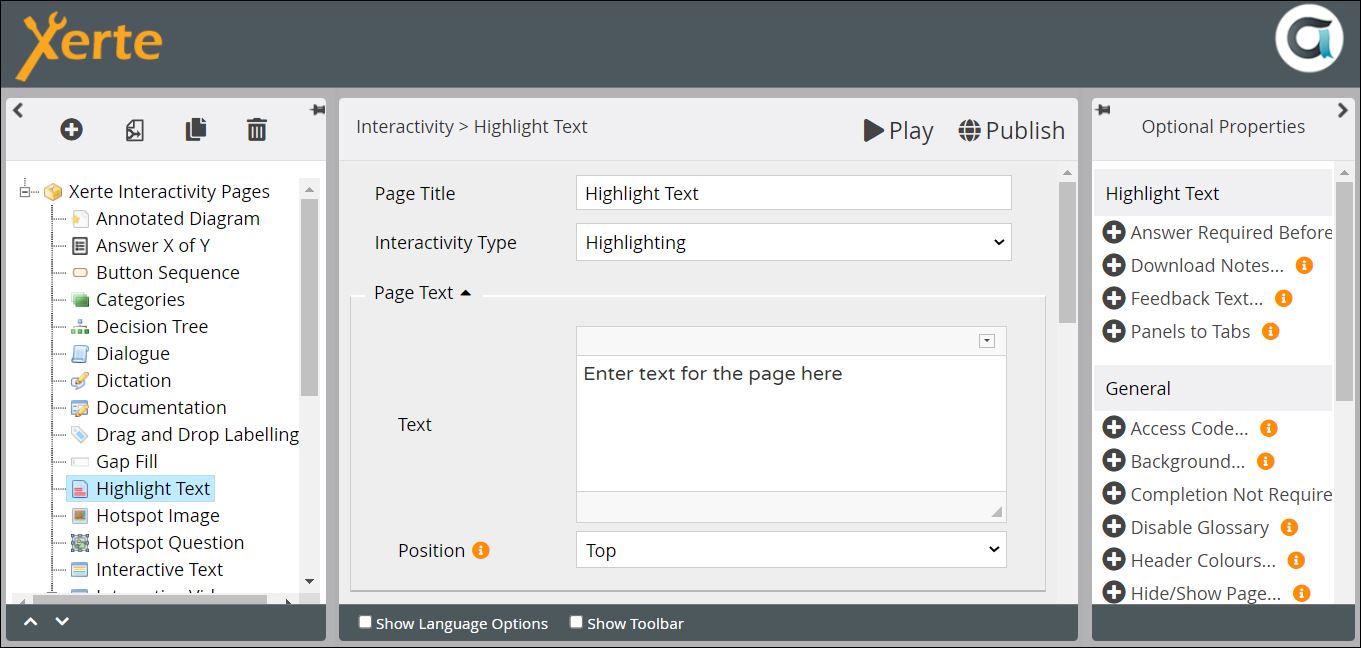Select Hotspot Image in the page tree
The height and width of the screenshot is (648, 1361).
pyautogui.click(x=157, y=515)
